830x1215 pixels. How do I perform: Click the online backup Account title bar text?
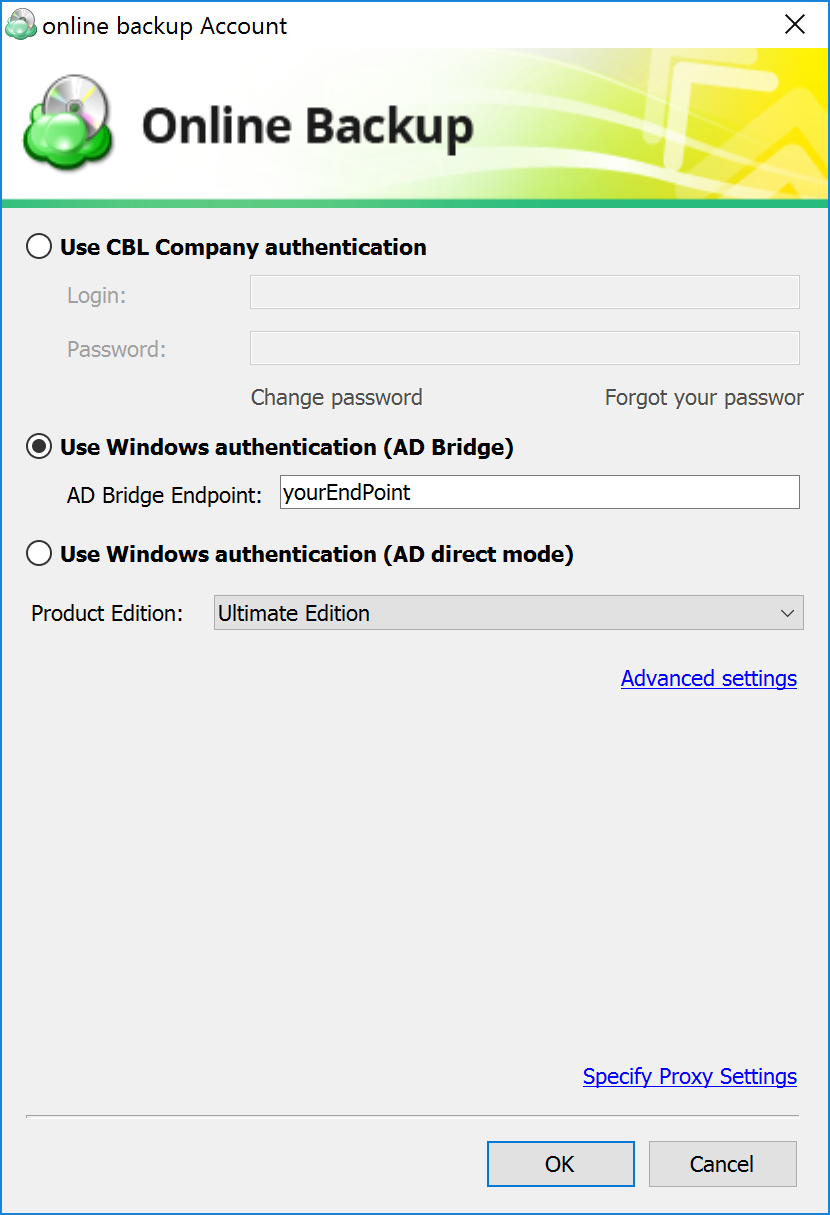pos(165,26)
